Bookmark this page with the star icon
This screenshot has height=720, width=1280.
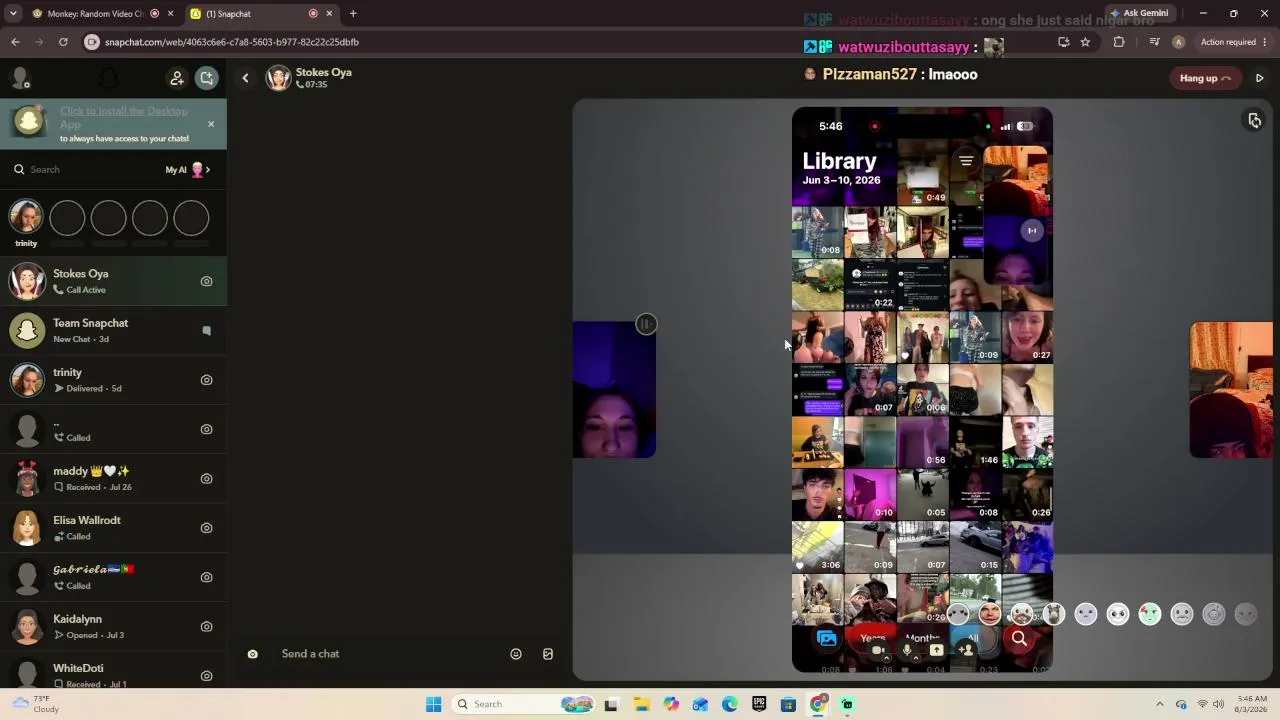[1085, 42]
